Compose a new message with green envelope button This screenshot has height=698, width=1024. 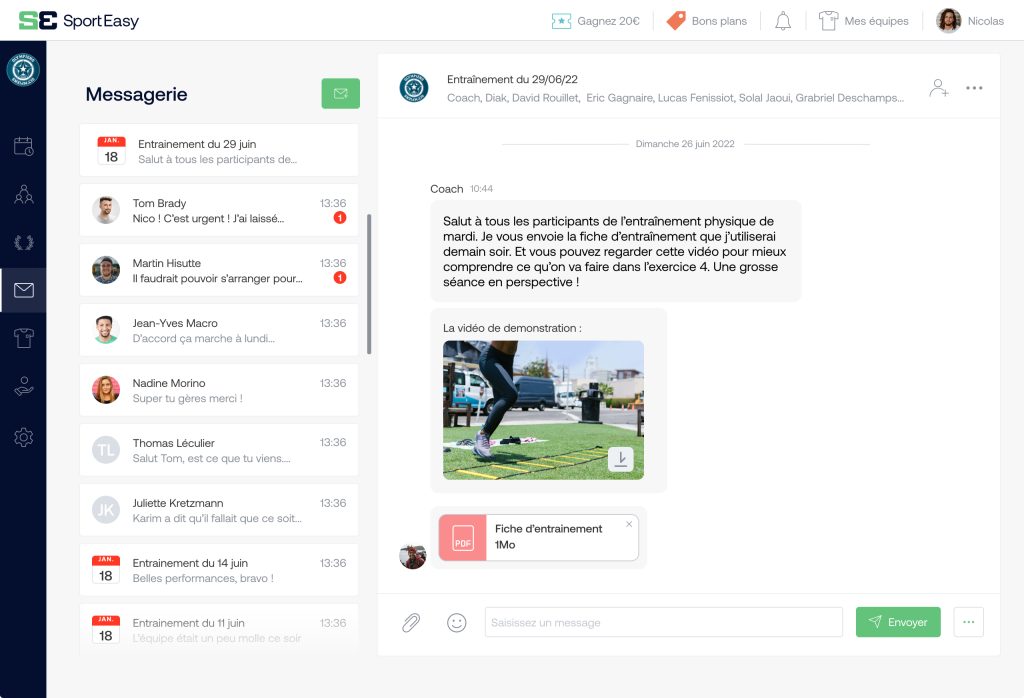pos(340,93)
